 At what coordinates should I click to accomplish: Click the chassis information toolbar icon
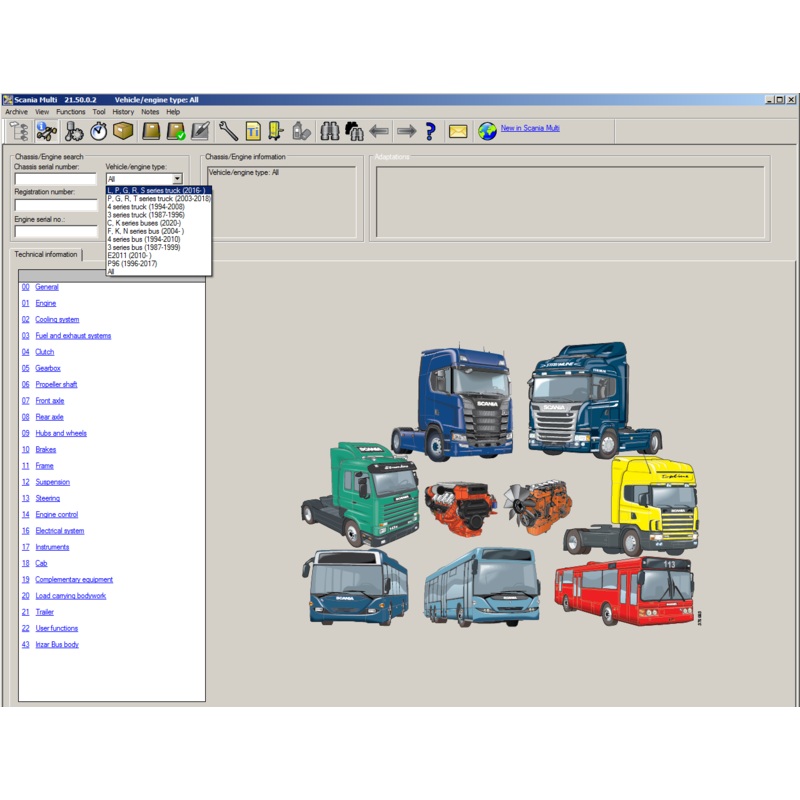46,132
